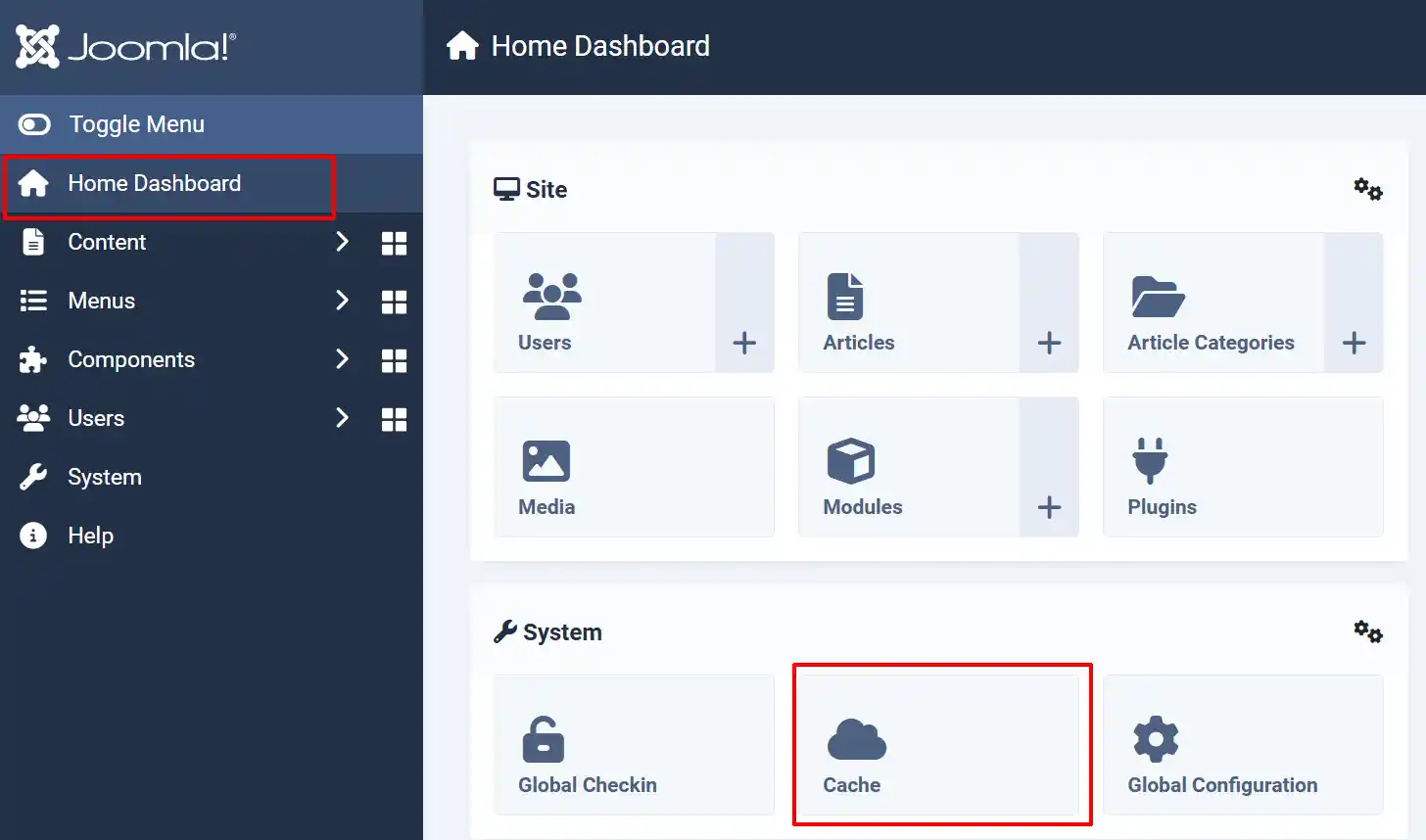Viewport: 1426px width, 840px height.
Task: Click the Site panel heading
Action: point(531,189)
